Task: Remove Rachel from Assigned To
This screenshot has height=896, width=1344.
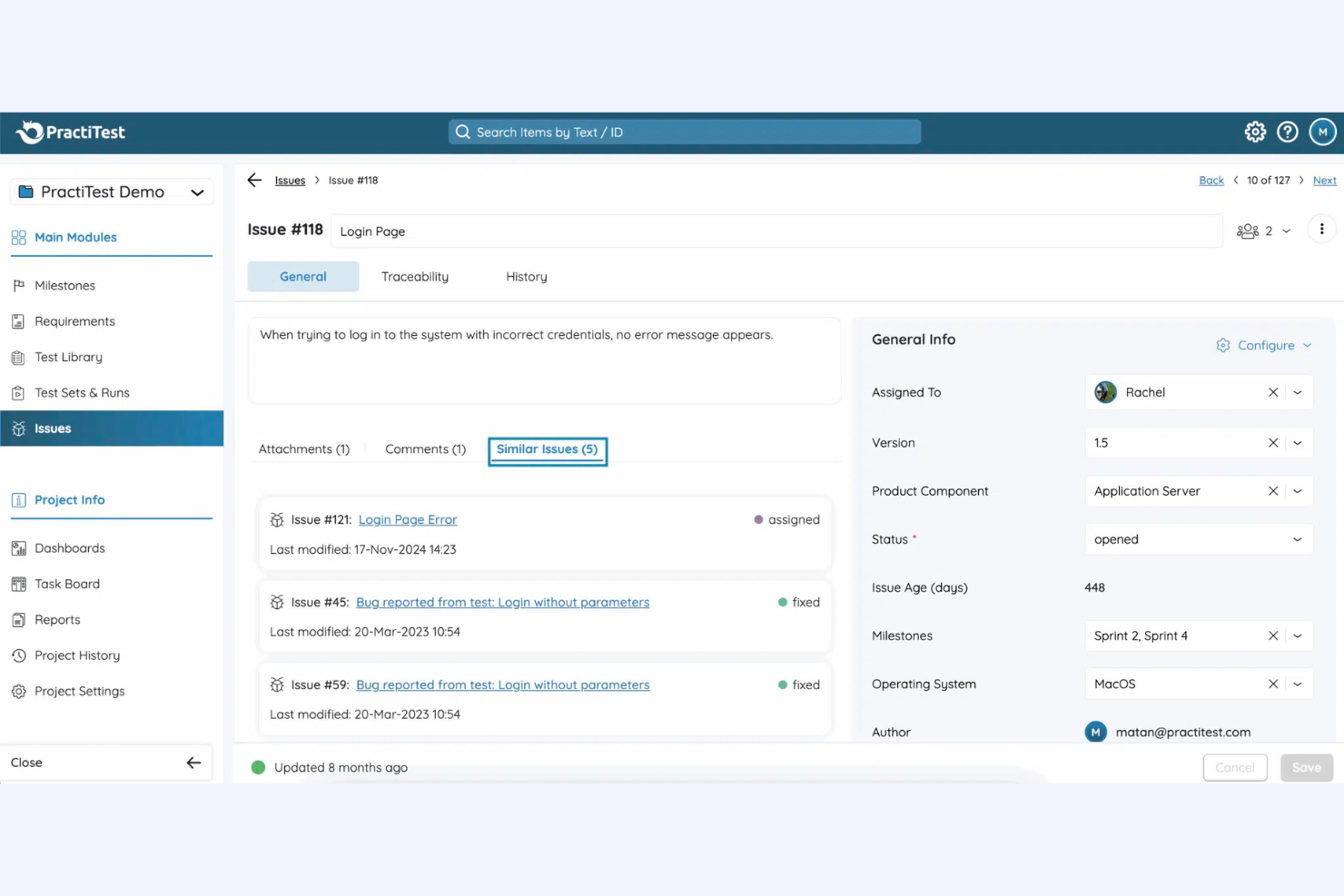Action: 1272,392
